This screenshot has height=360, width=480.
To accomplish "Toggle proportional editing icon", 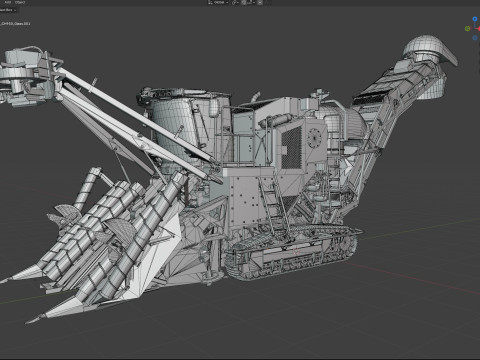I will [260, 2].
